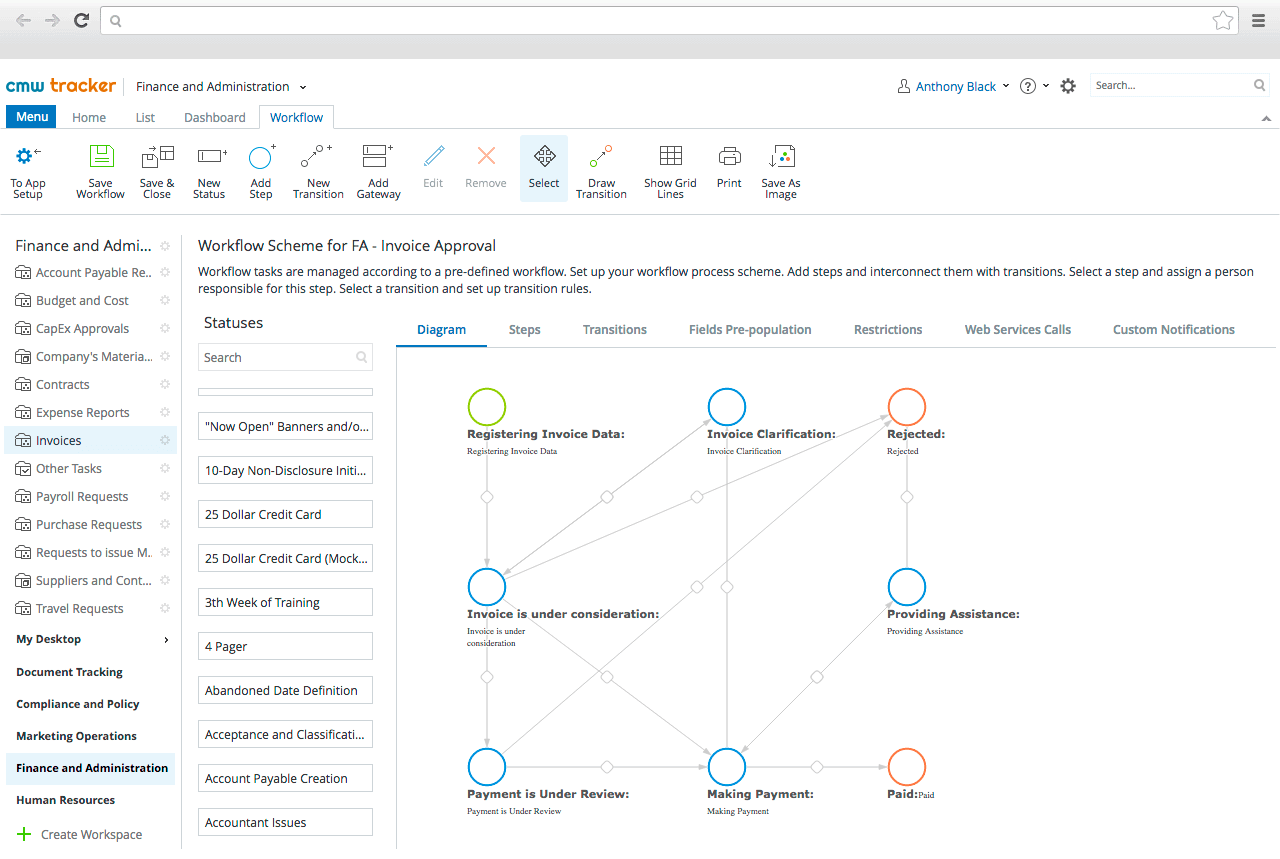Toggle Show Grid Lines
Image resolution: width=1280 pixels, height=859 pixels.
(x=669, y=170)
